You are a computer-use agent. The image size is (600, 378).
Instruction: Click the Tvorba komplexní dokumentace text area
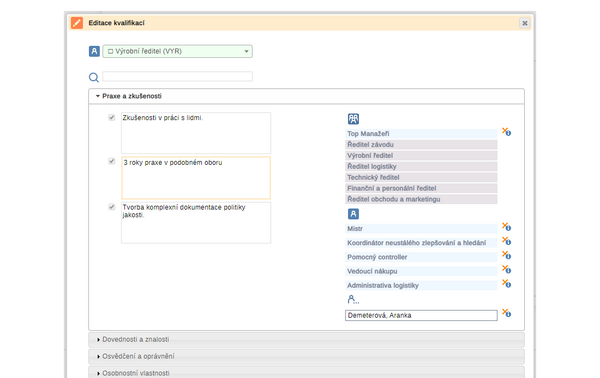(x=196, y=223)
